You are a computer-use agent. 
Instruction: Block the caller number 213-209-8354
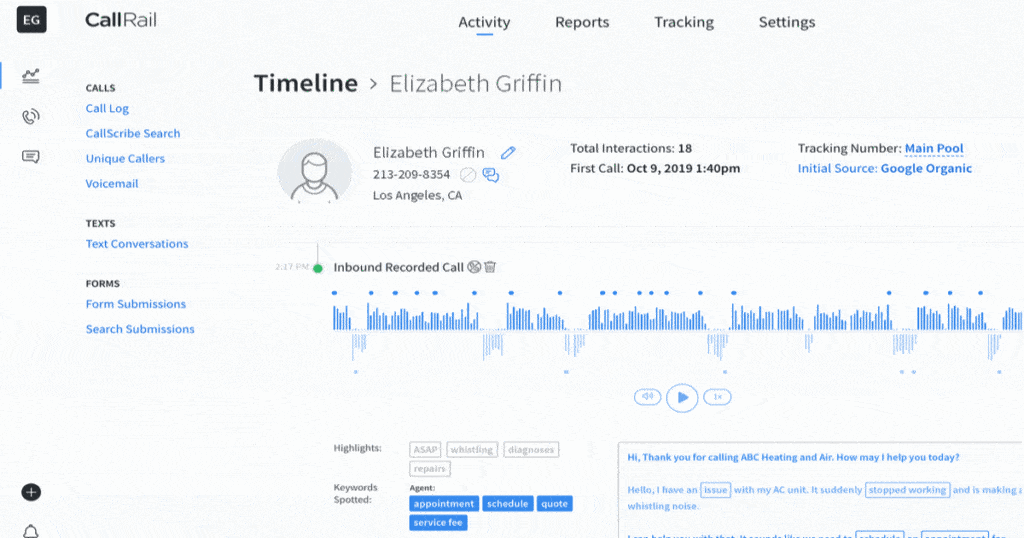(x=468, y=175)
